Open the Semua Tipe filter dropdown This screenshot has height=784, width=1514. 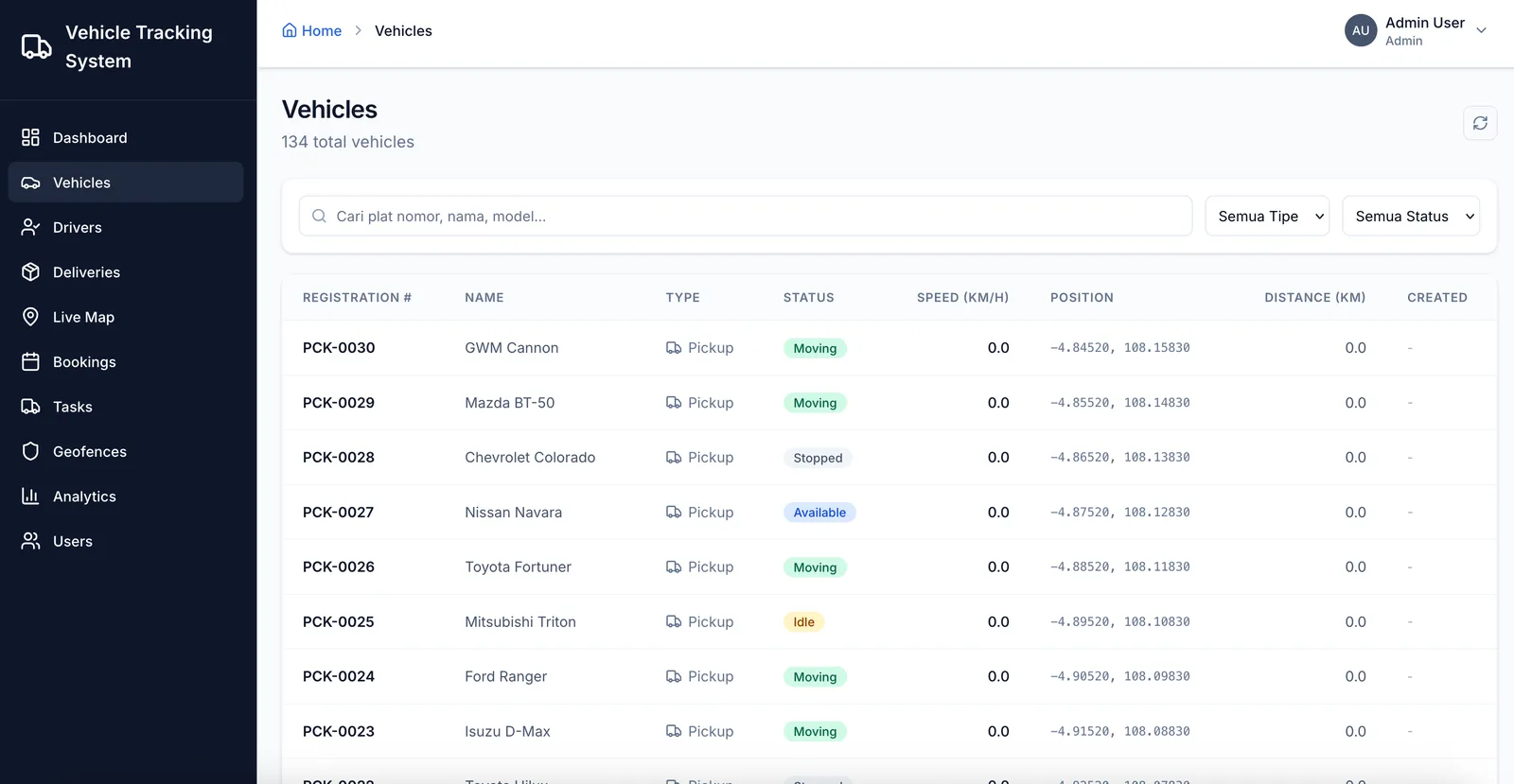point(1267,216)
